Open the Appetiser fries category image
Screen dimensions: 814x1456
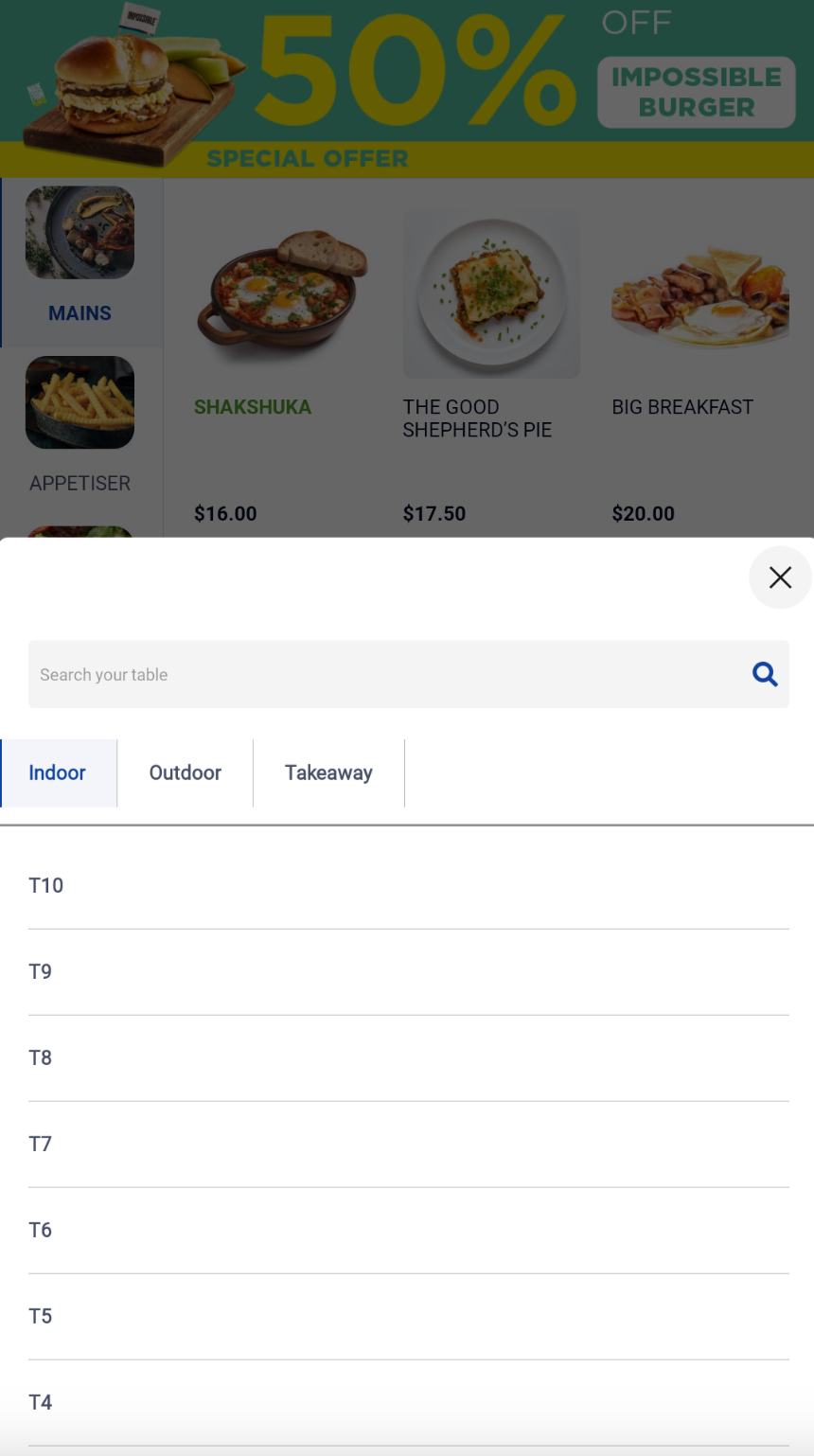pos(80,402)
